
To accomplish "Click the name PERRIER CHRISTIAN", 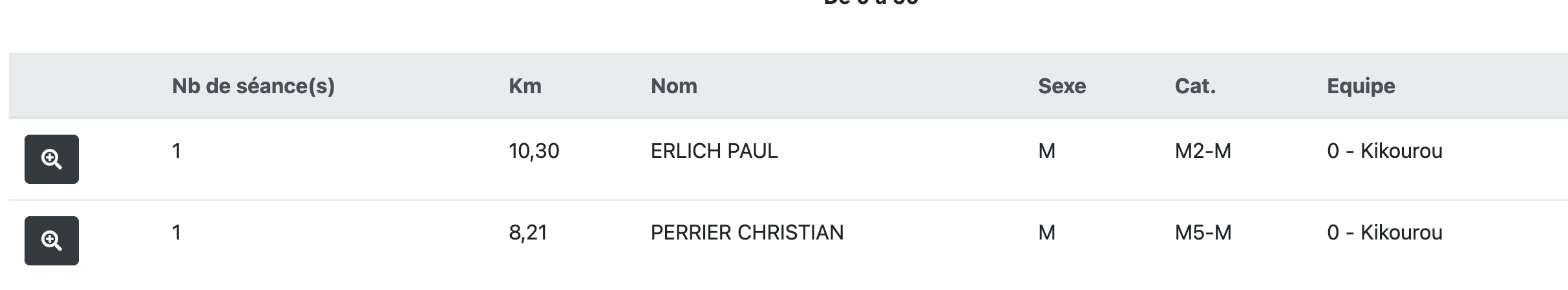I will click(x=747, y=233).
